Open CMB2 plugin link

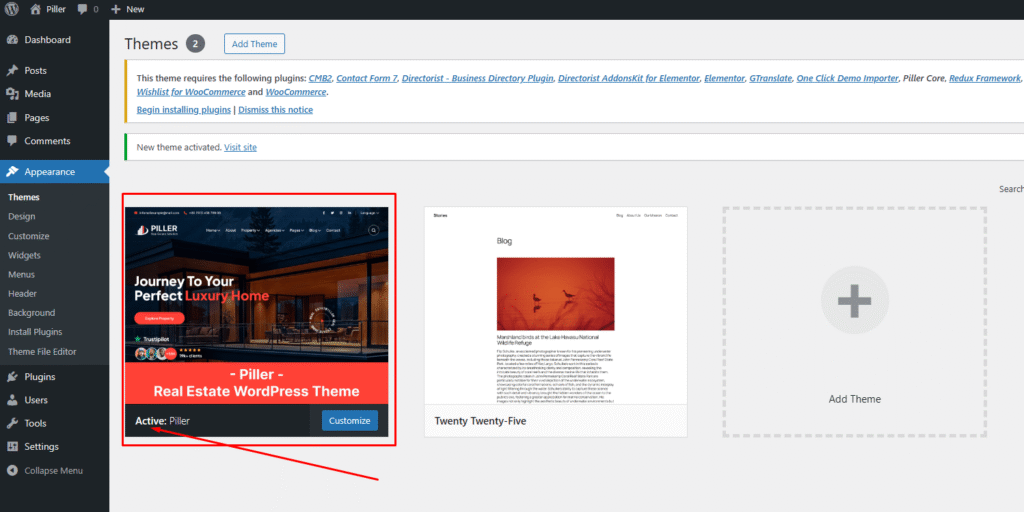tap(320, 78)
